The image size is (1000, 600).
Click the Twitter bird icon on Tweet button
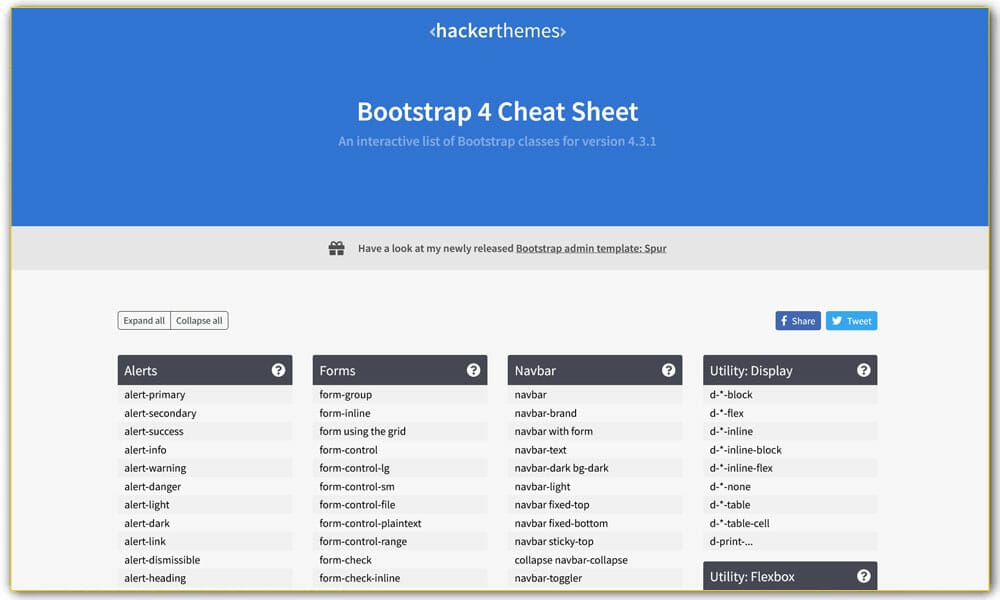tap(835, 320)
